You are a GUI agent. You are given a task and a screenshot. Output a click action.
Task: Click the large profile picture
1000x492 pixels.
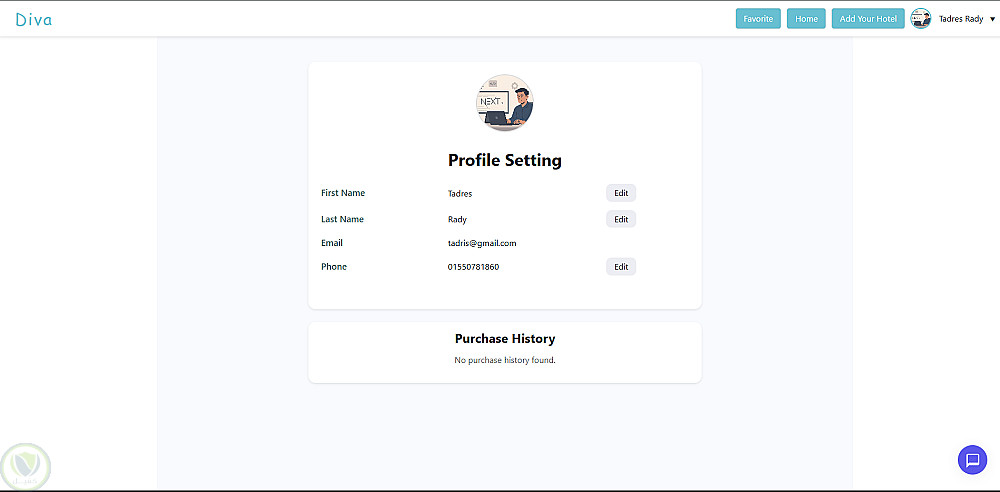(505, 102)
